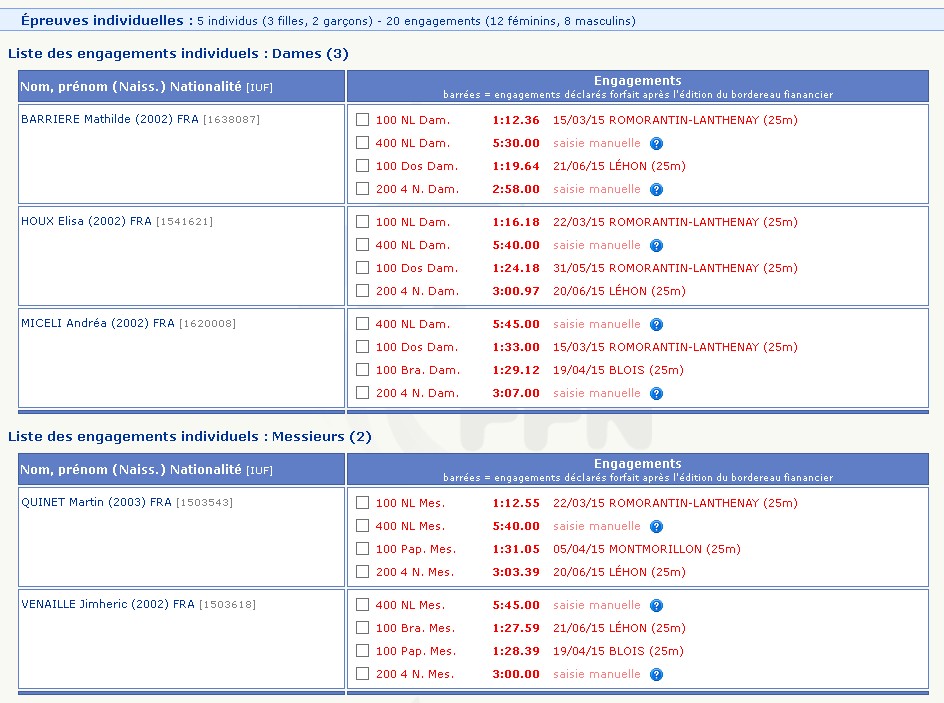Click the name MICELI Andréa (2002) FRA

tap(98, 323)
